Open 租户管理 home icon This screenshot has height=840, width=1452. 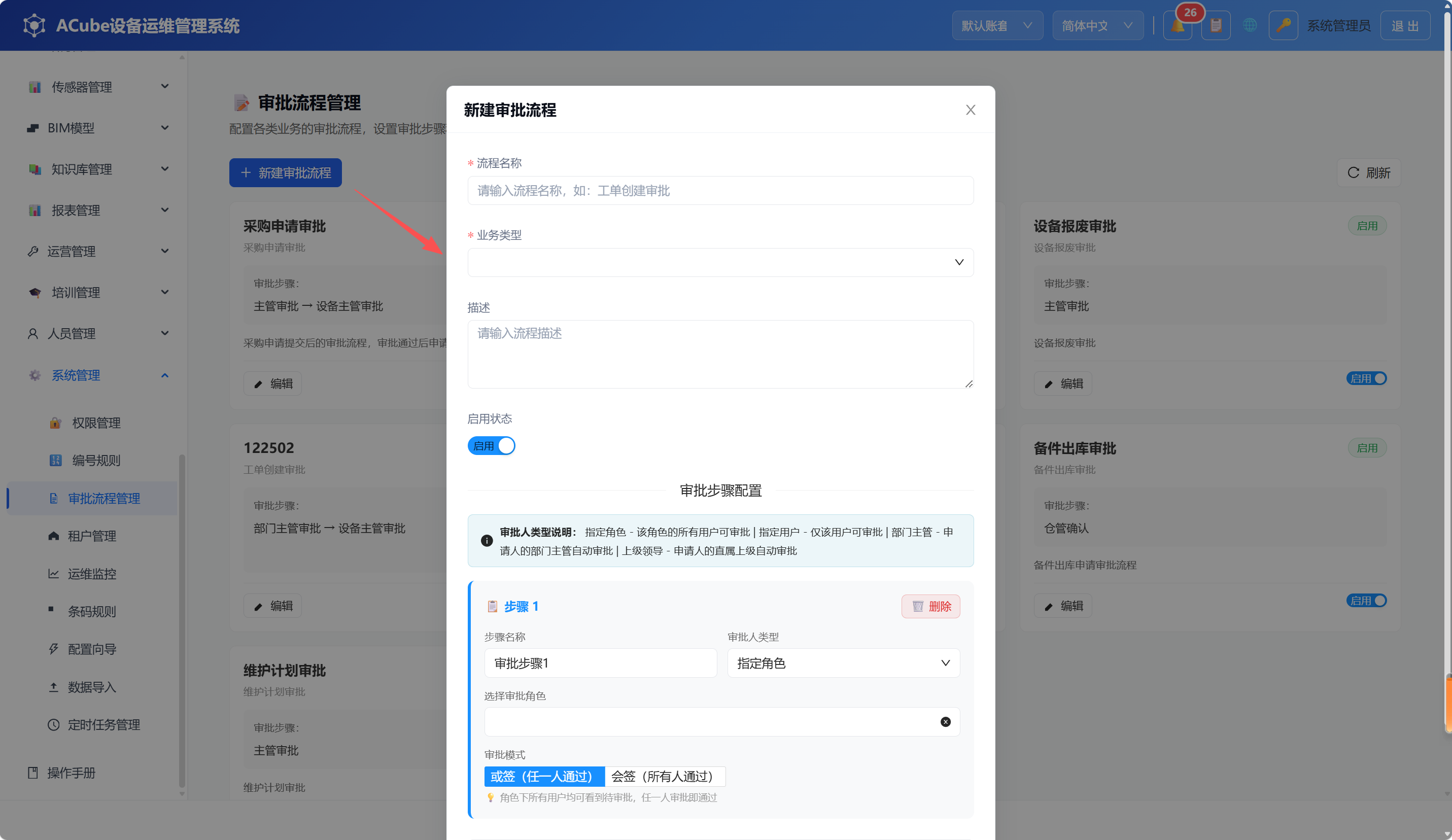54,536
